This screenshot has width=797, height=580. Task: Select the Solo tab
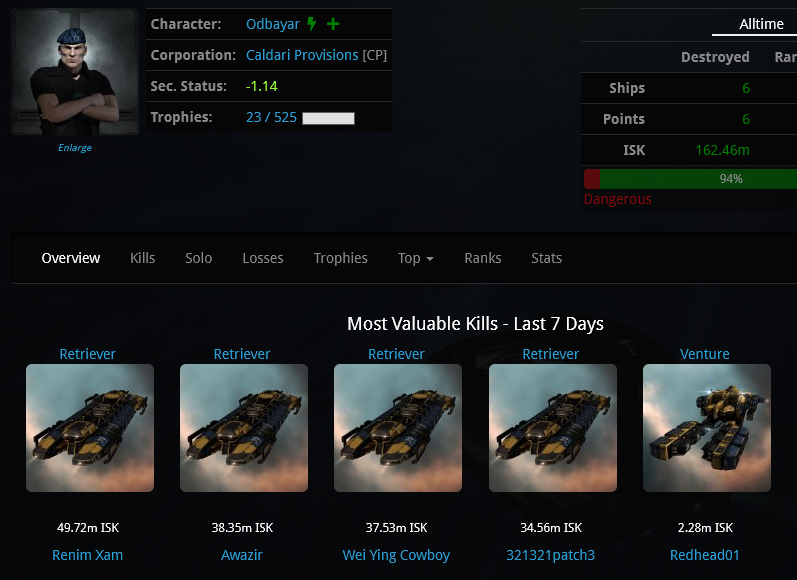click(x=198, y=258)
